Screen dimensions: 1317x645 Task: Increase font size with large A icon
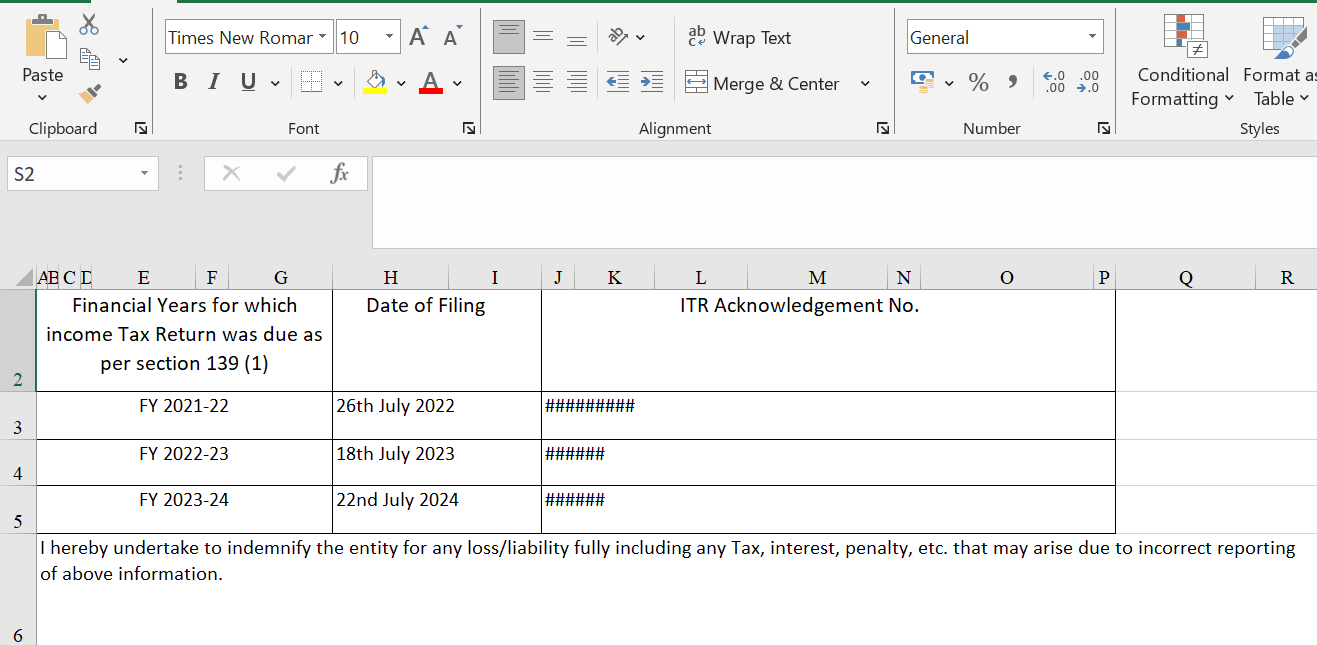pyautogui.click(x=418, y=37)
